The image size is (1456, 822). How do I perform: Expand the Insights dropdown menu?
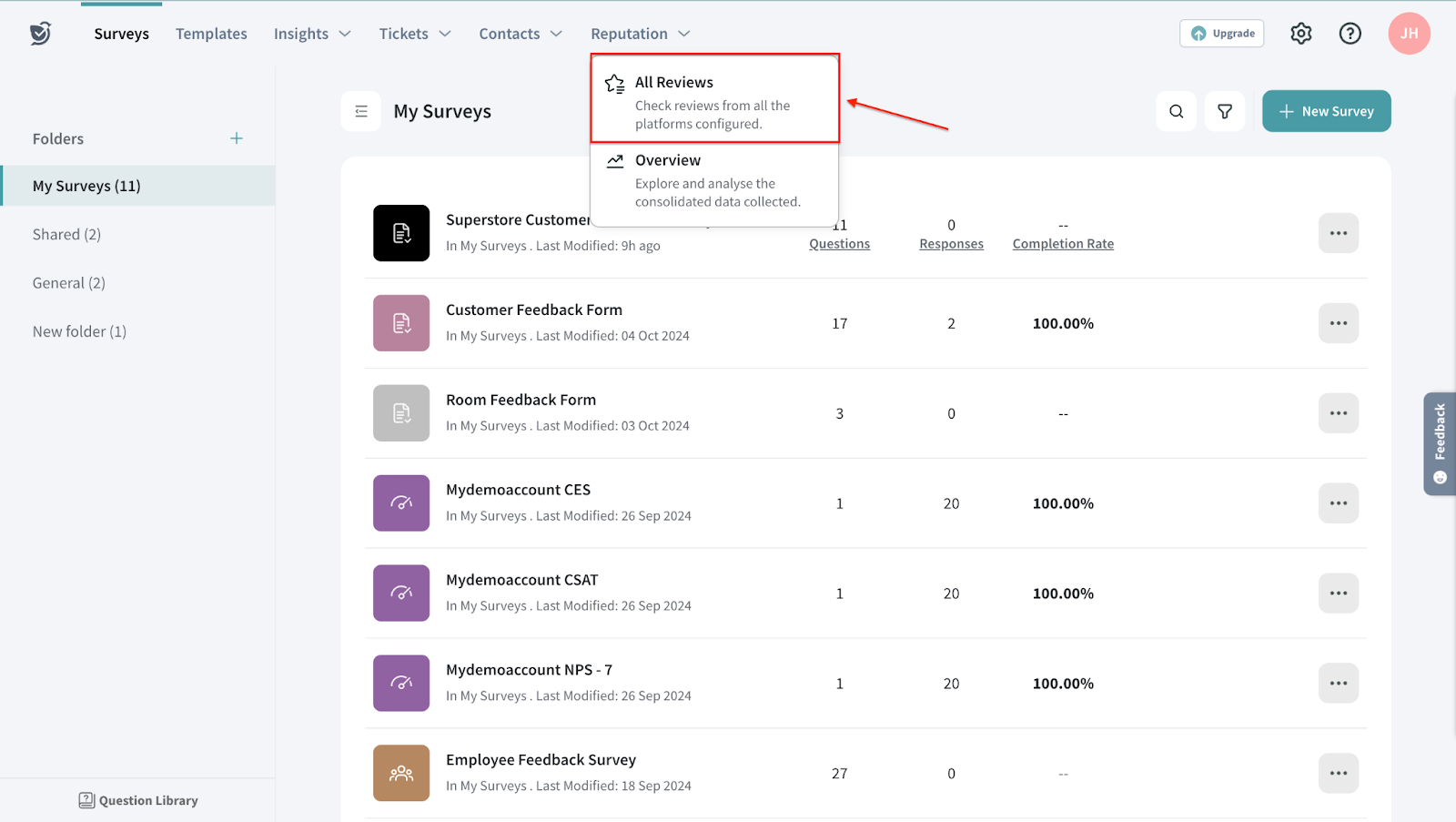(312, 34)
